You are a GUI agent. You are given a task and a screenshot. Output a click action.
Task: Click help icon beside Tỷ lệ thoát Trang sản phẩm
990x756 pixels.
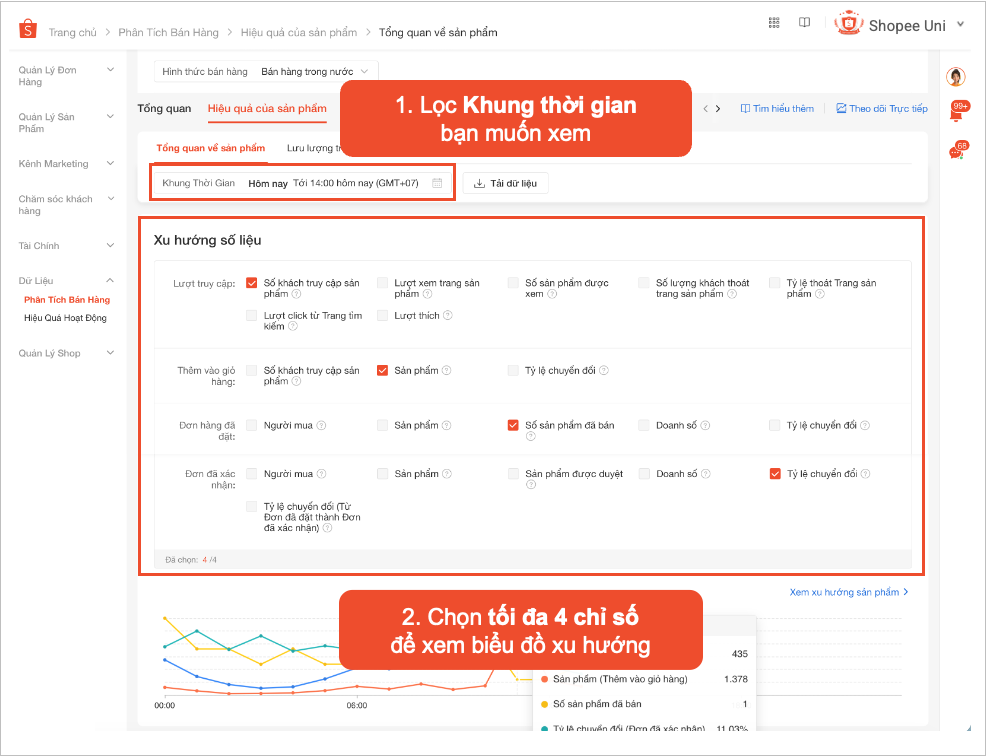click(x=820, y=294)
